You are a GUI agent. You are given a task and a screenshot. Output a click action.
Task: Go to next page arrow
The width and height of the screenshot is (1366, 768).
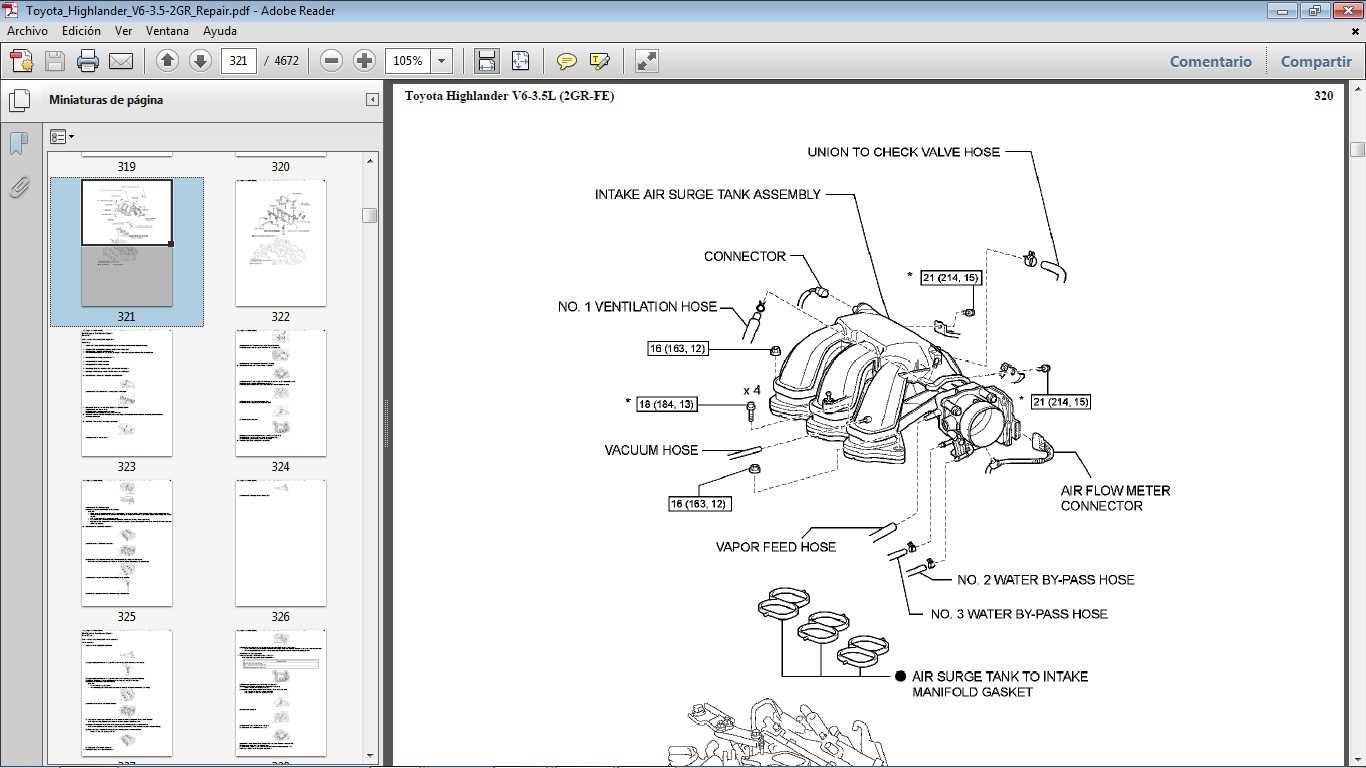tap(199, 61)
